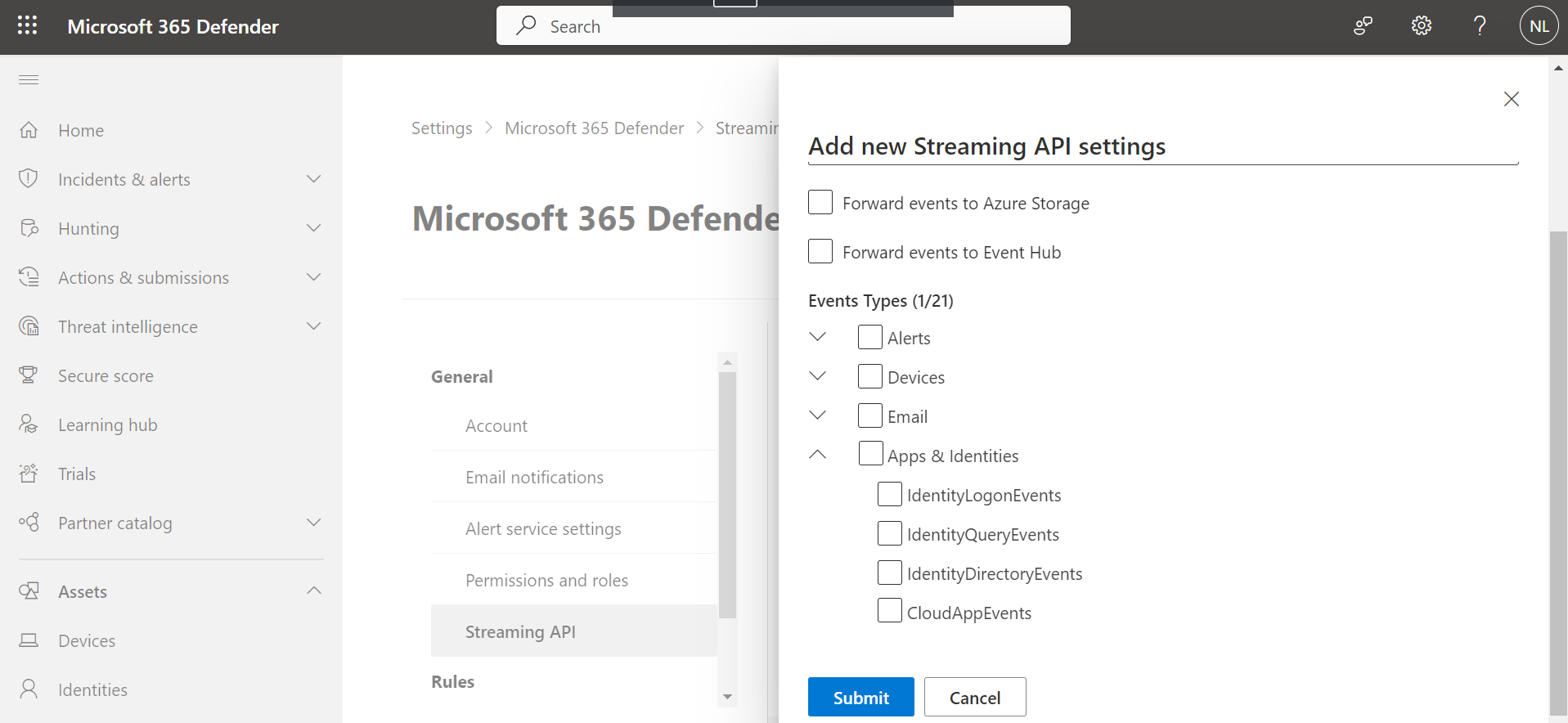Expand Incidents & alerts menu chevron
This screenshot has height=723, width=1568.
tap(313, 178)
